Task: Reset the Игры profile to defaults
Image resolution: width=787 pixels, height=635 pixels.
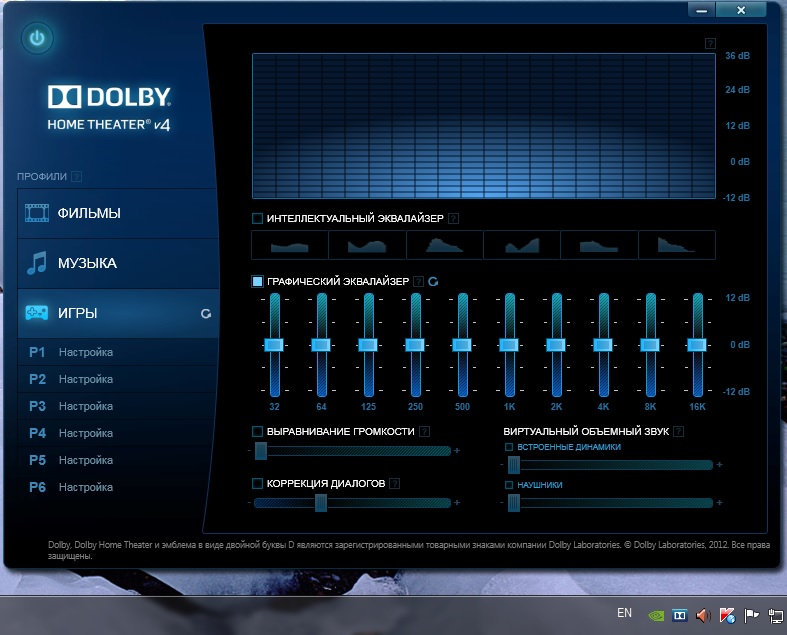Action: tap(206, 314)
